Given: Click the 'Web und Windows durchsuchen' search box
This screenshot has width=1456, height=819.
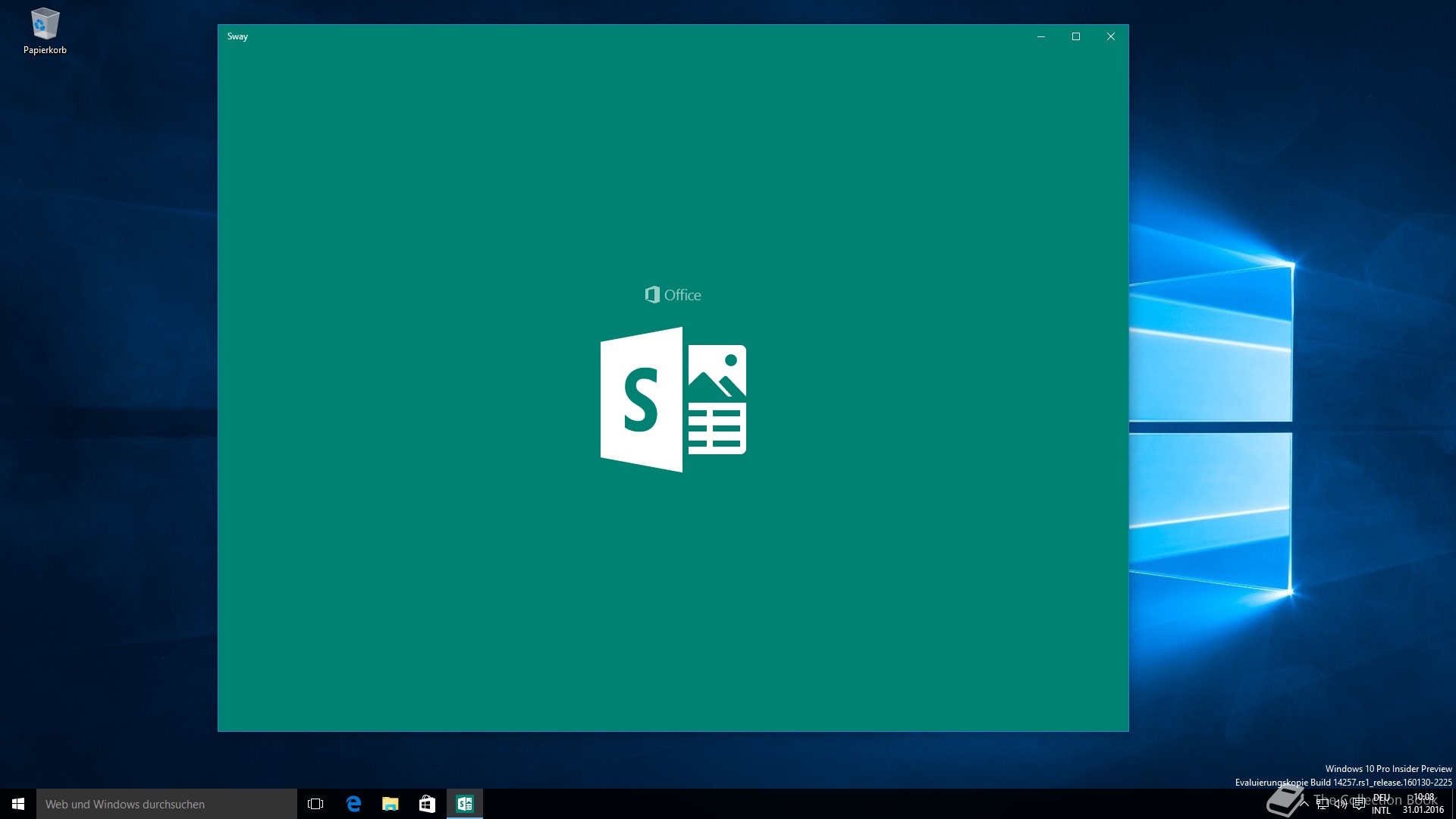Looking at the screenshot, I should tap(167, 804).
